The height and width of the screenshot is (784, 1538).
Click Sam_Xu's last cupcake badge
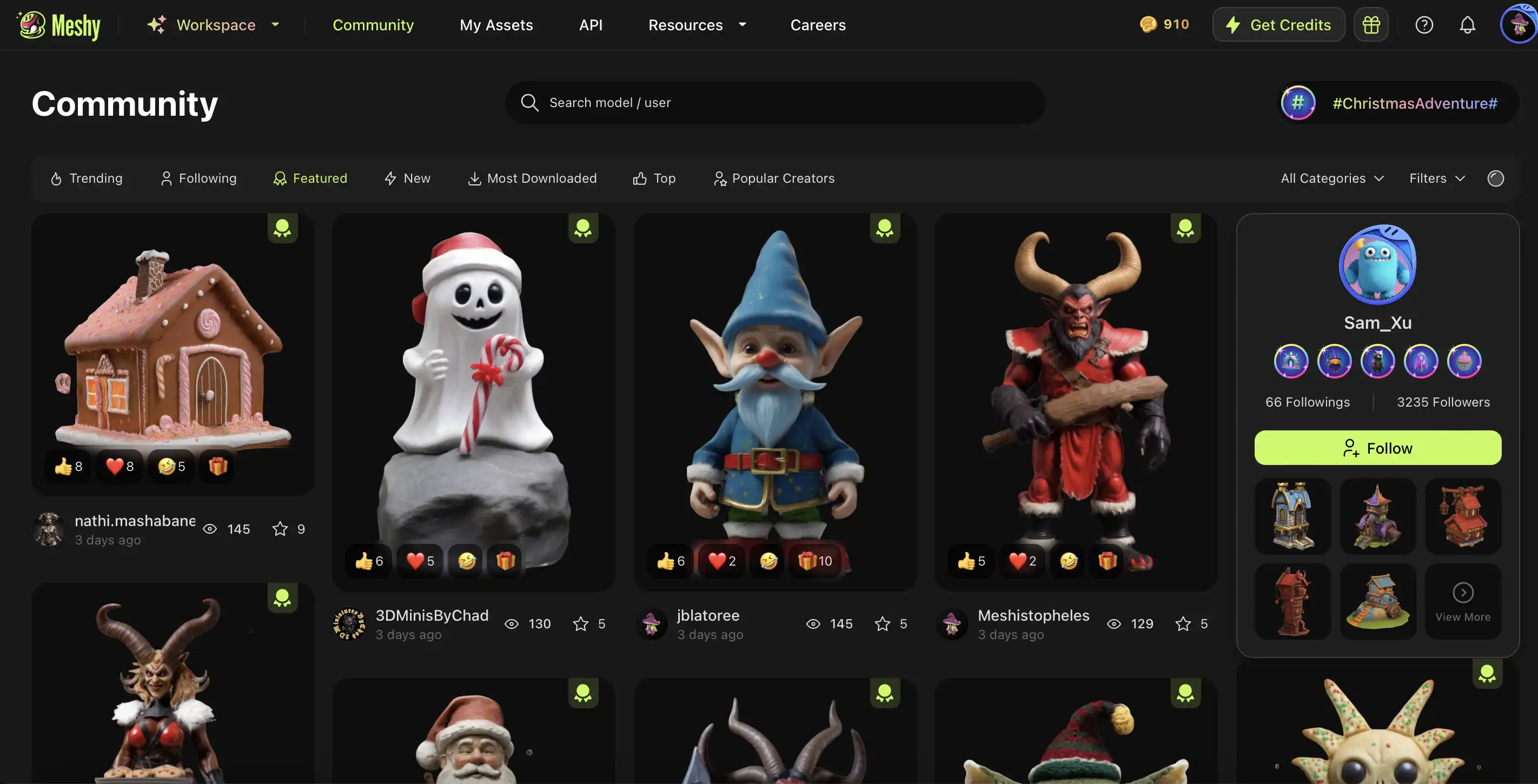1464,361
